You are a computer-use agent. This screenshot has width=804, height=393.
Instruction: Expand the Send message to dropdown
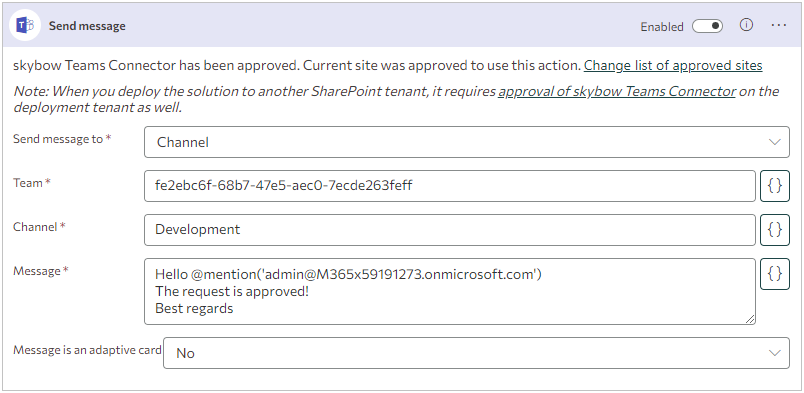click(x=467, y=142)
